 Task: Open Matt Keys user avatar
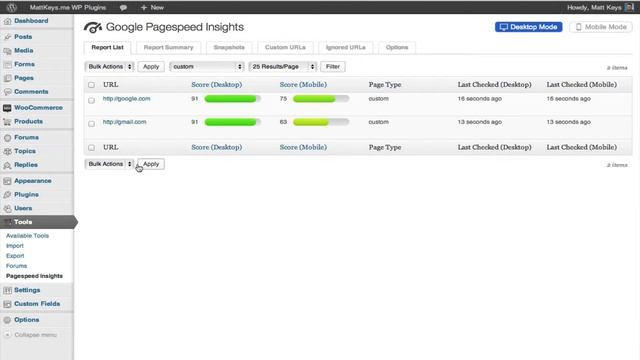(629, 7)
